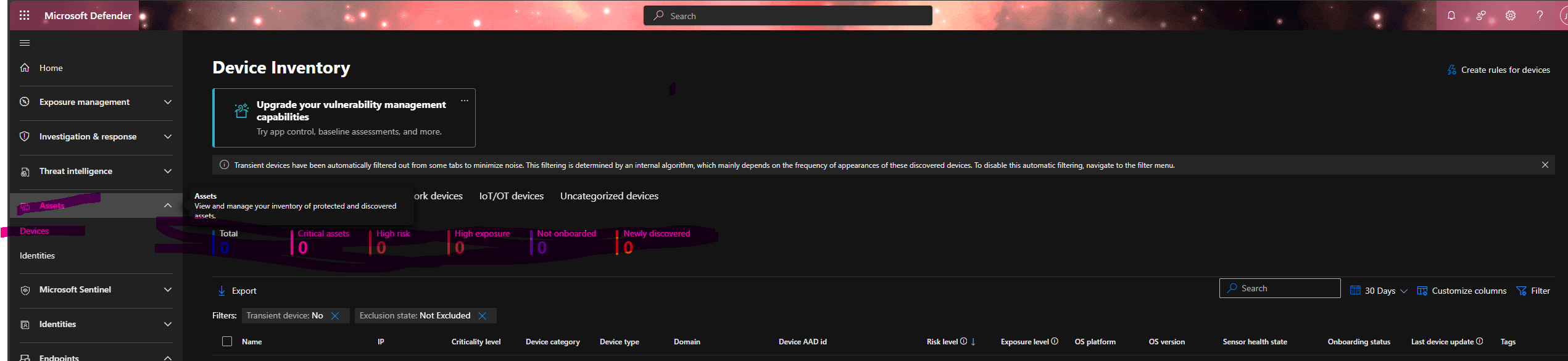Screen dimensions: 1568x361
Task: Sort by the Criticality level column
Action: (476, 341)
